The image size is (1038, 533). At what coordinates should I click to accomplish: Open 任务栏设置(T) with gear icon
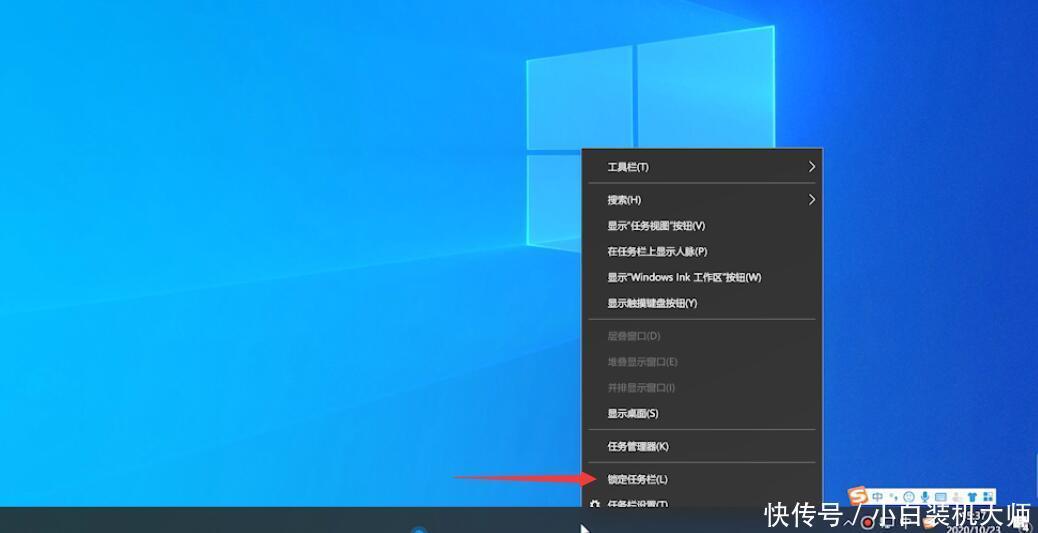[x=702, y=503]
